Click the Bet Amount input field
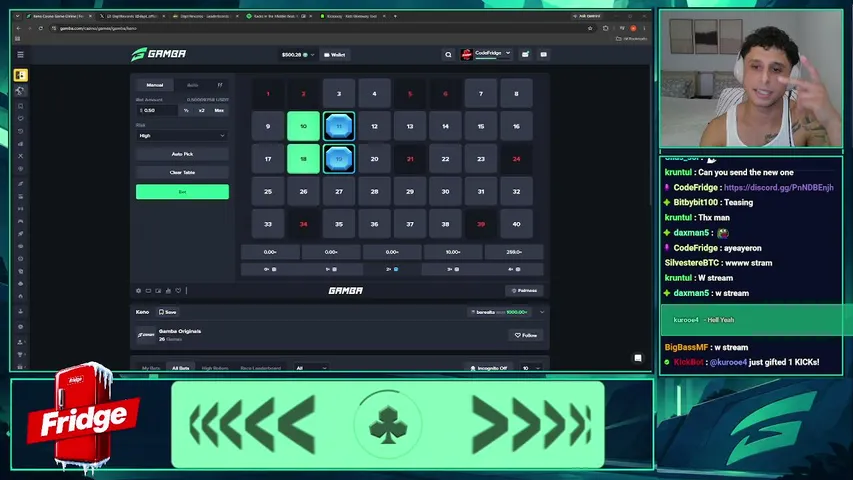Viewport: 853px width, 480px height. point(157,110)
